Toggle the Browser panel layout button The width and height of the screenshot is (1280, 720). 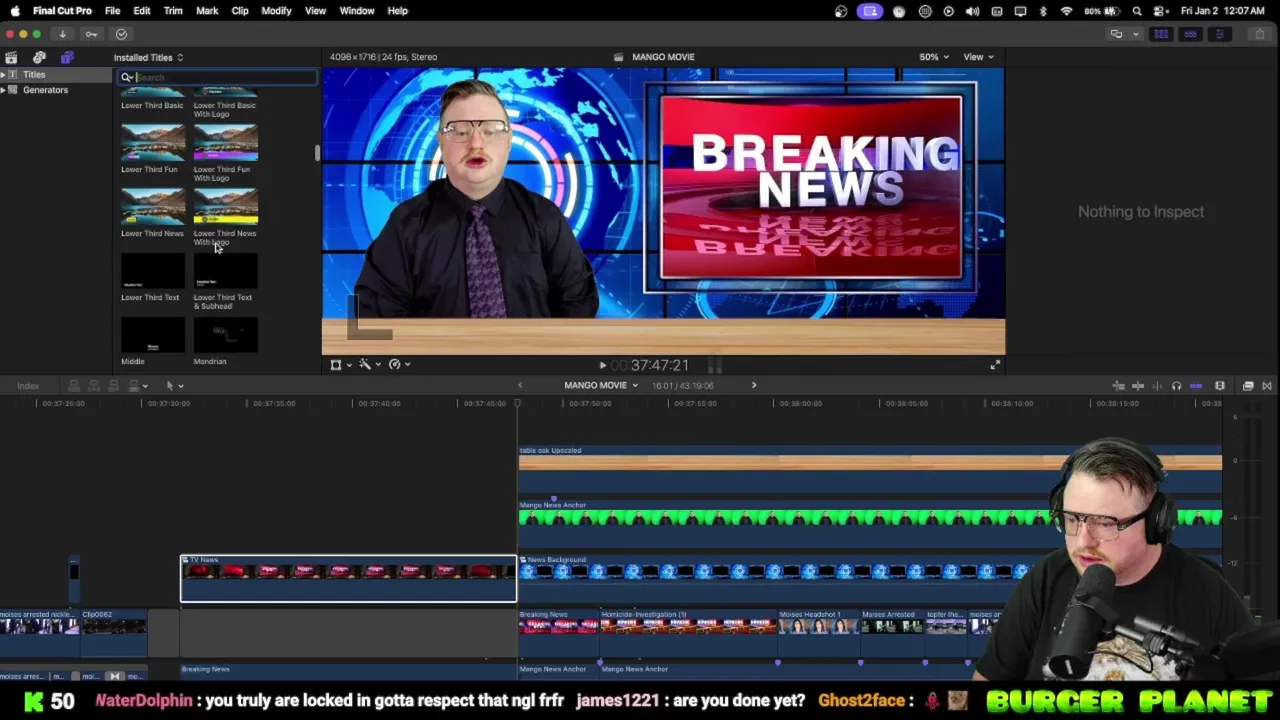coord(1161,34)
